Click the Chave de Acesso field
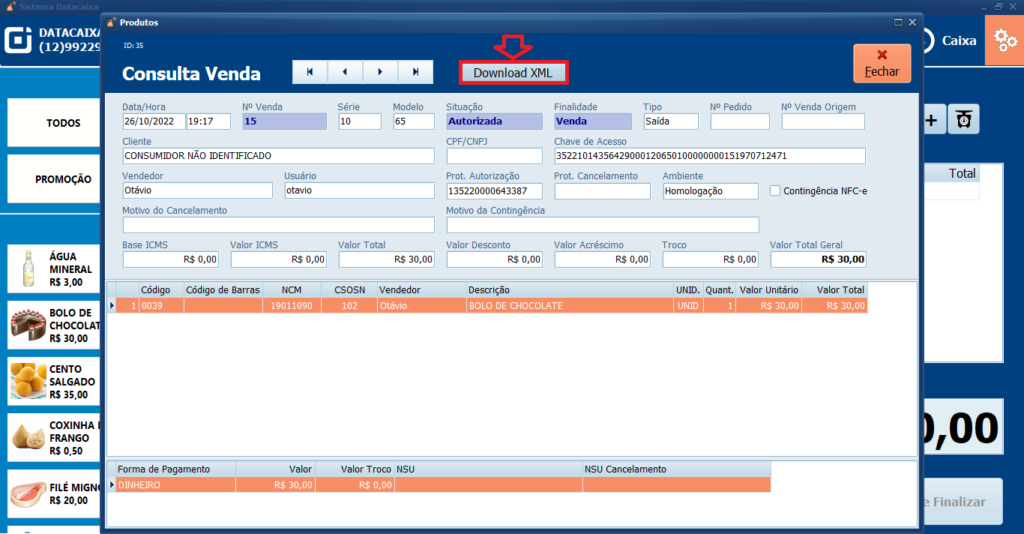The image size is (1024, 534). pos(709,156)
